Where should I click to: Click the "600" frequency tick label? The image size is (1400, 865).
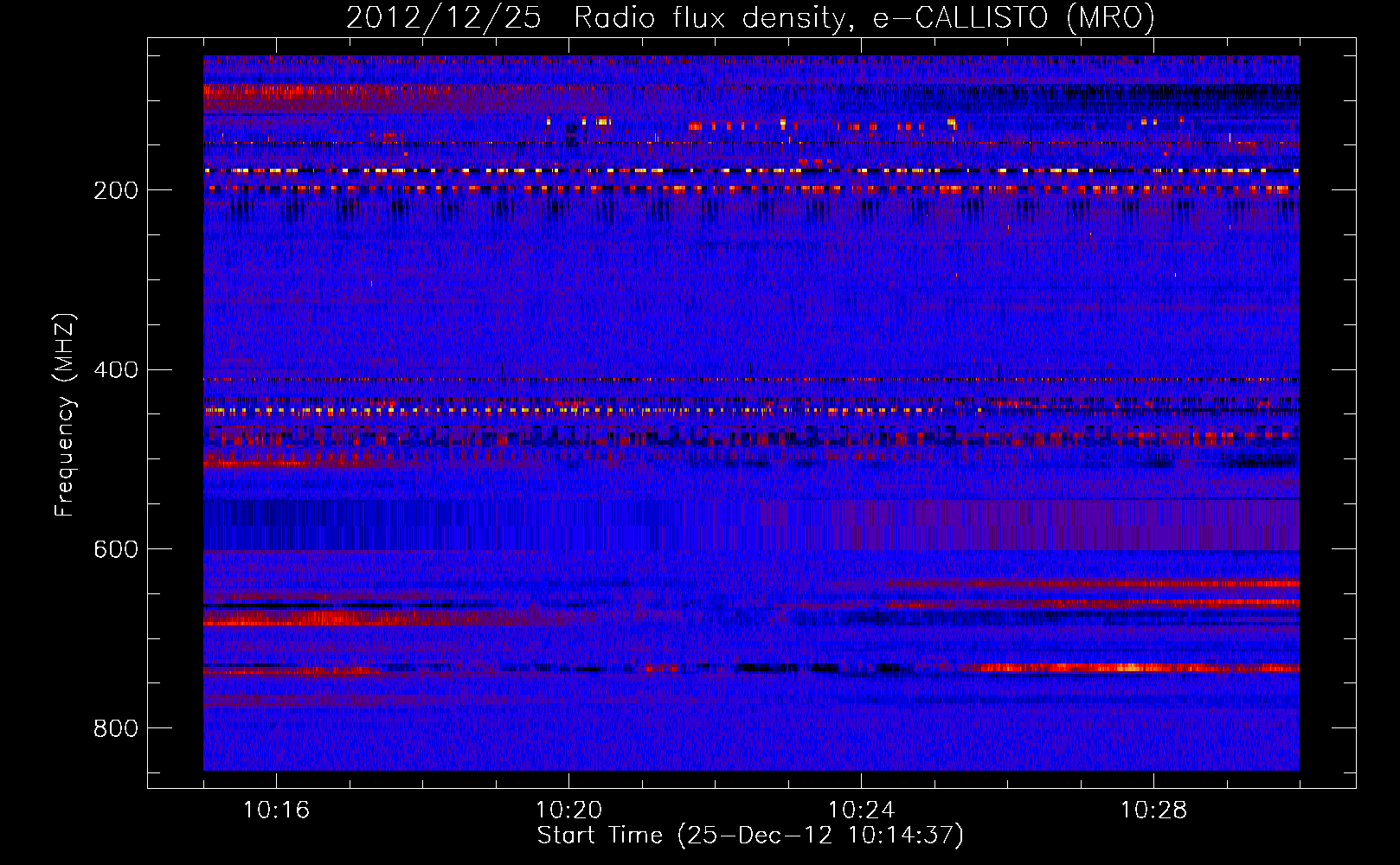(x=116, y=549)
